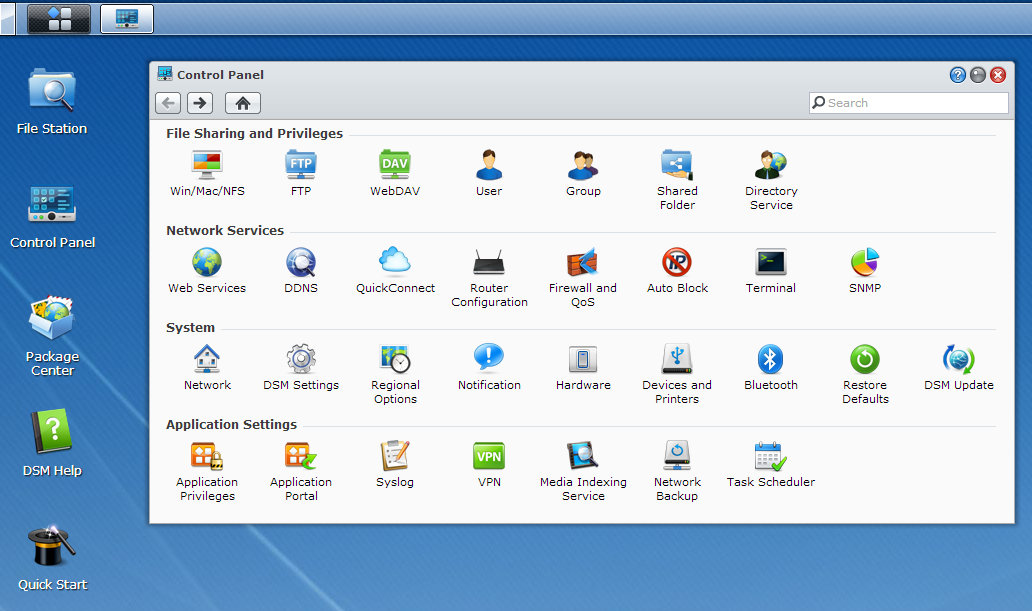This screenshot has width=1032, height=611.
Task: Open Task Scheduler
Action: pyautogui.click(x=771, y=464)
